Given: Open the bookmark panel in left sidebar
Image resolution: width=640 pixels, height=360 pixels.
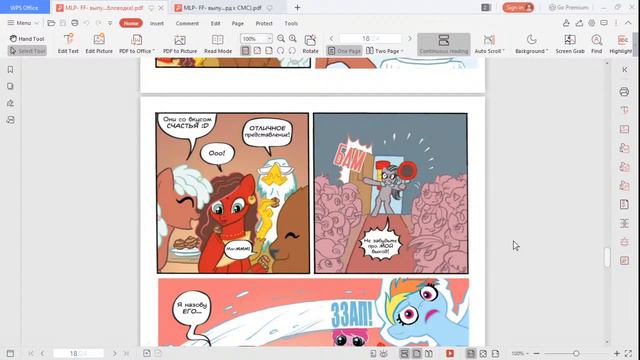Looking at the screenshot, I should click(x=10, y=70).
